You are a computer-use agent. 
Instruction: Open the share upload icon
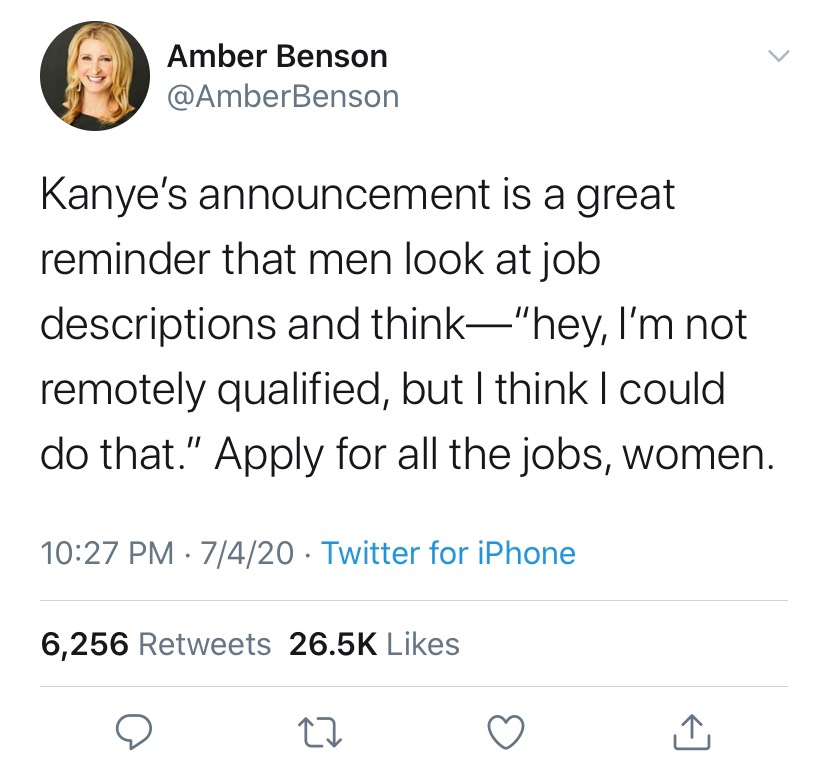point(692,732)
